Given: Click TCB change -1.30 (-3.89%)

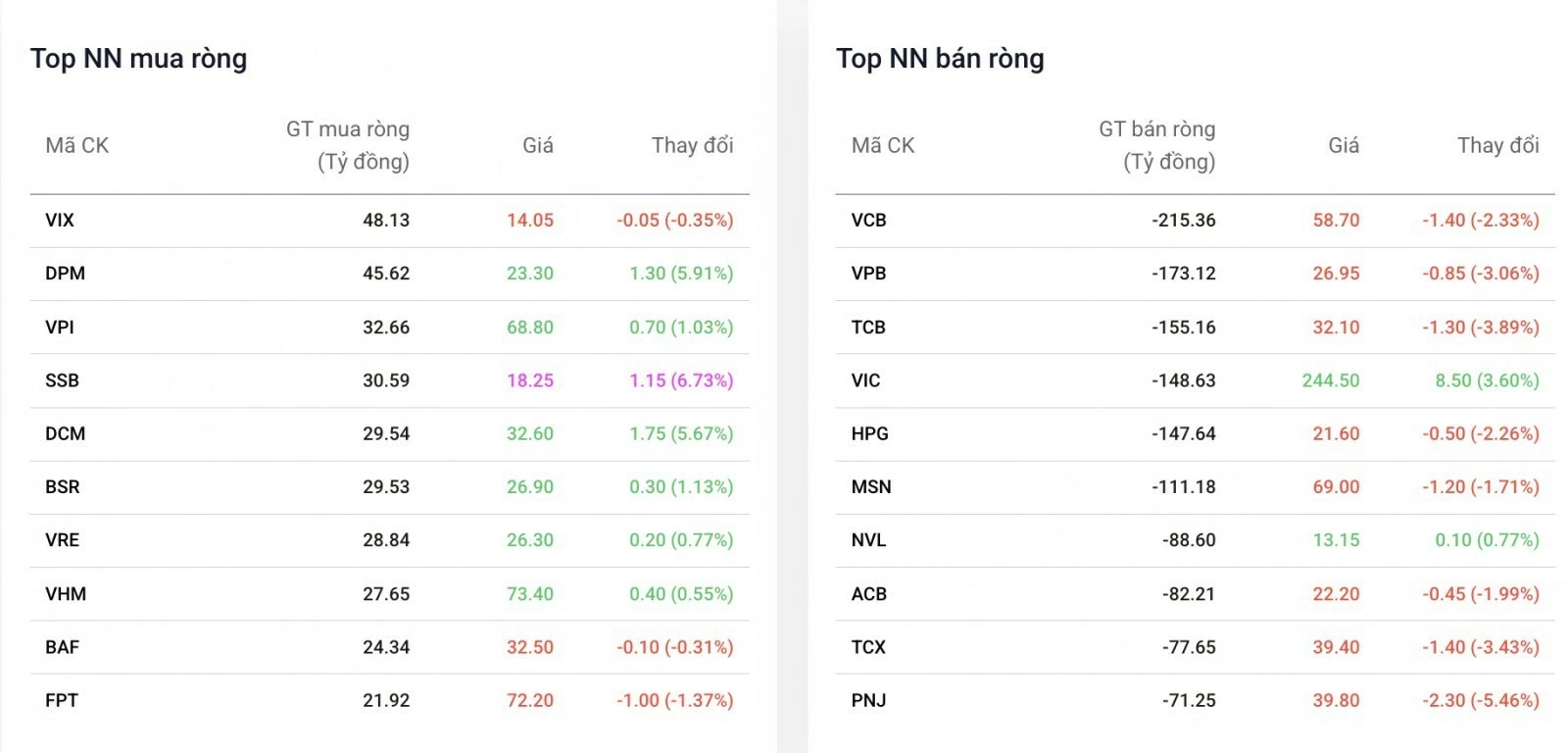Looking at the screenshot, I should (1481, 327).
